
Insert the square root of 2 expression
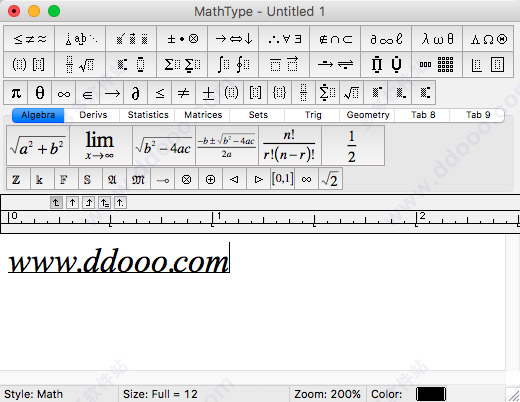[330, 179]
